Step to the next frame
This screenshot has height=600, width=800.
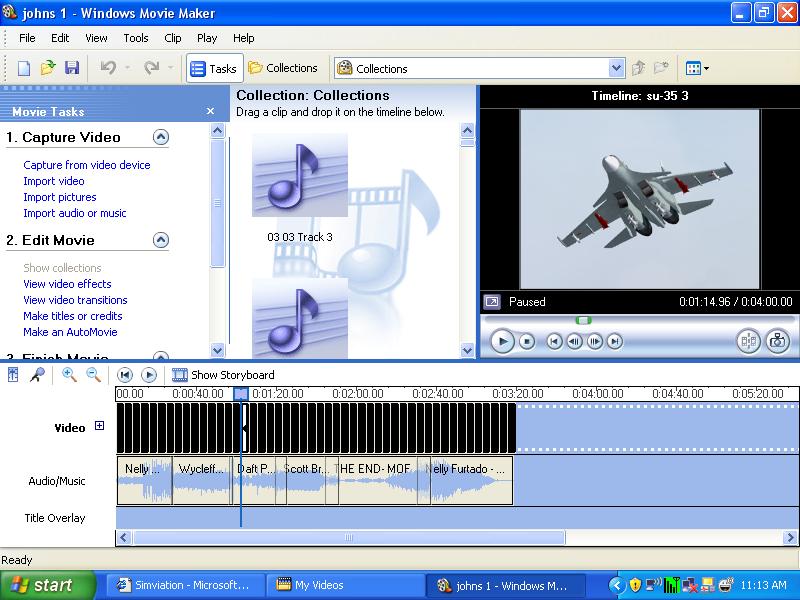595,341
